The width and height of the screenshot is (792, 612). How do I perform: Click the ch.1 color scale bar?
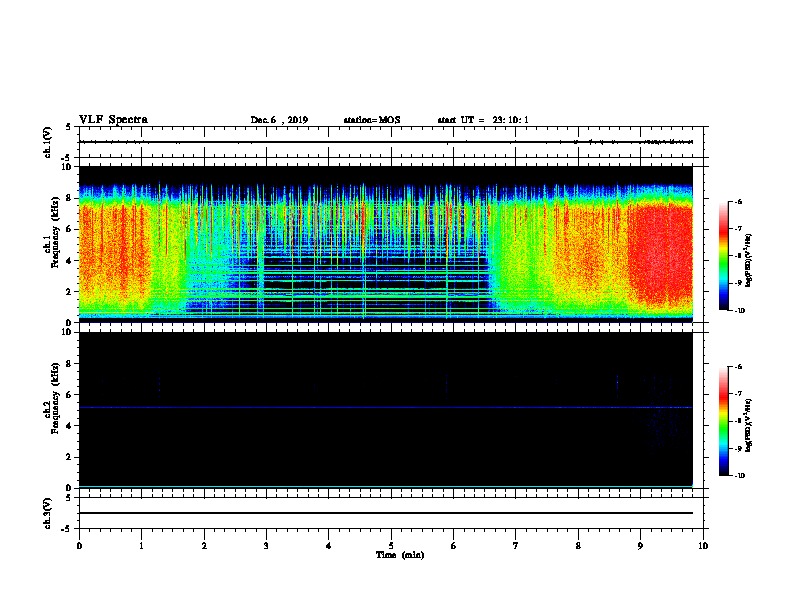(724, 256)
